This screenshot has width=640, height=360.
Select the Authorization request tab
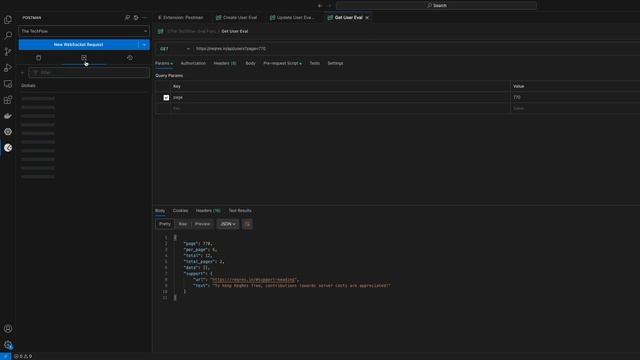click(x=193, y=63)
